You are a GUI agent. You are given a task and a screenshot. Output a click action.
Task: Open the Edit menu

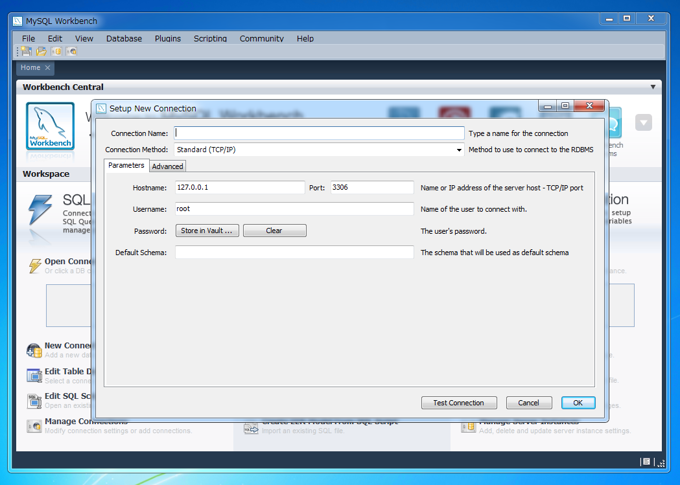point(55,39)
